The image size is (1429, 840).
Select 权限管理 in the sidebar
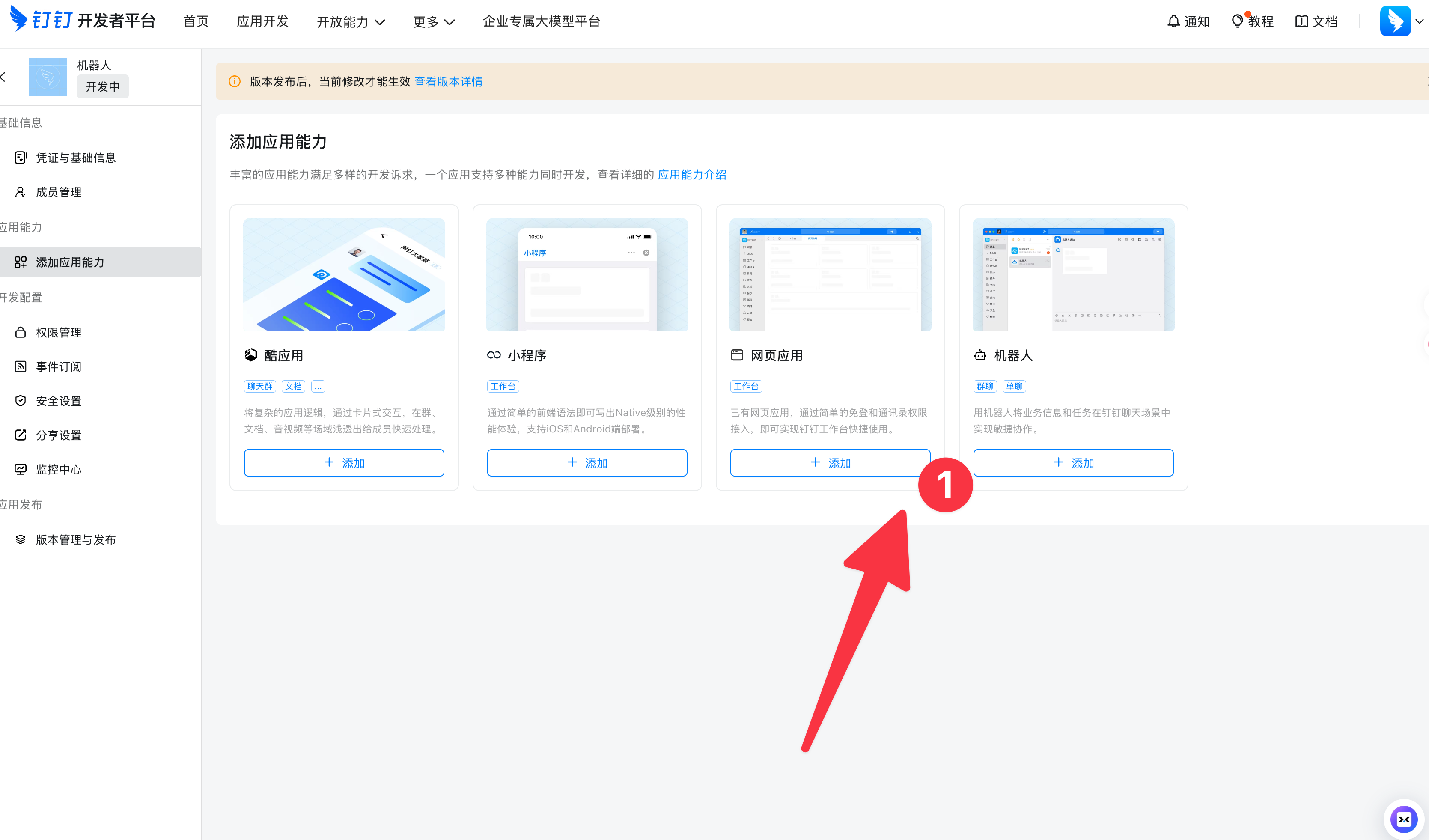point(58,332)
